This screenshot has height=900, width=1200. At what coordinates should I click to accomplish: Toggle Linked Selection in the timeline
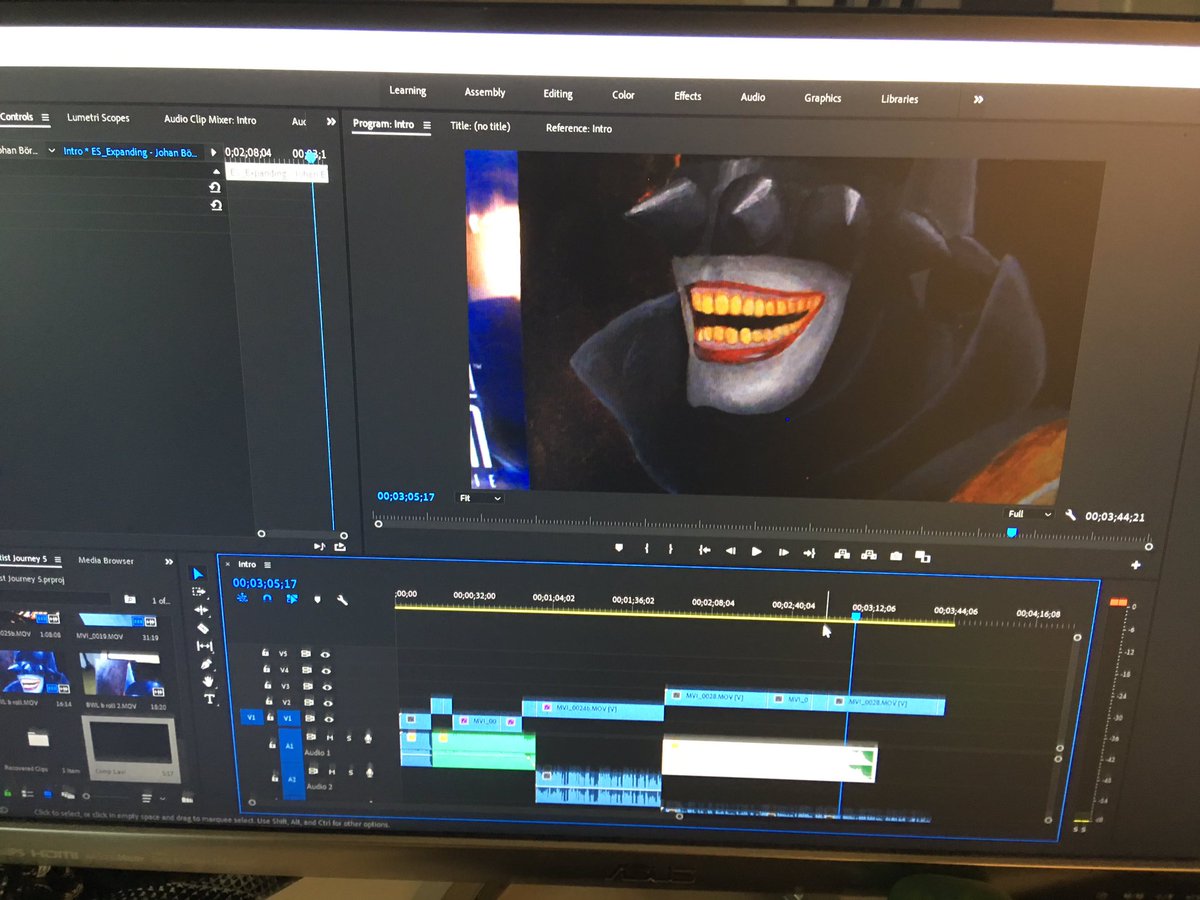tap(292, 599)
